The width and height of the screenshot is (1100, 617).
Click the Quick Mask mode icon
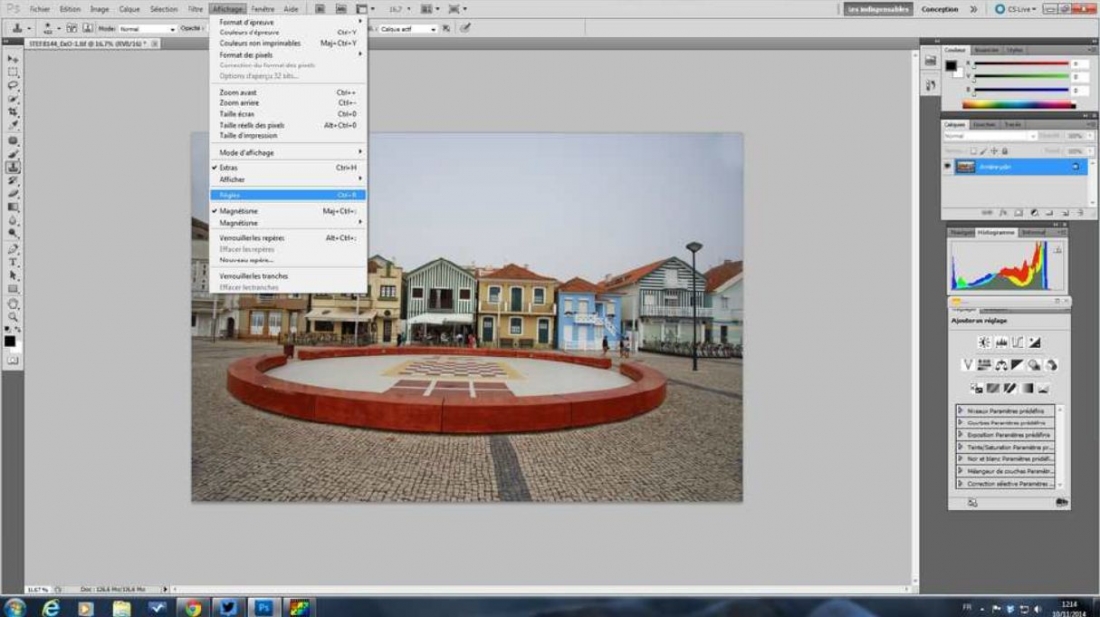[x=13, y=360]
